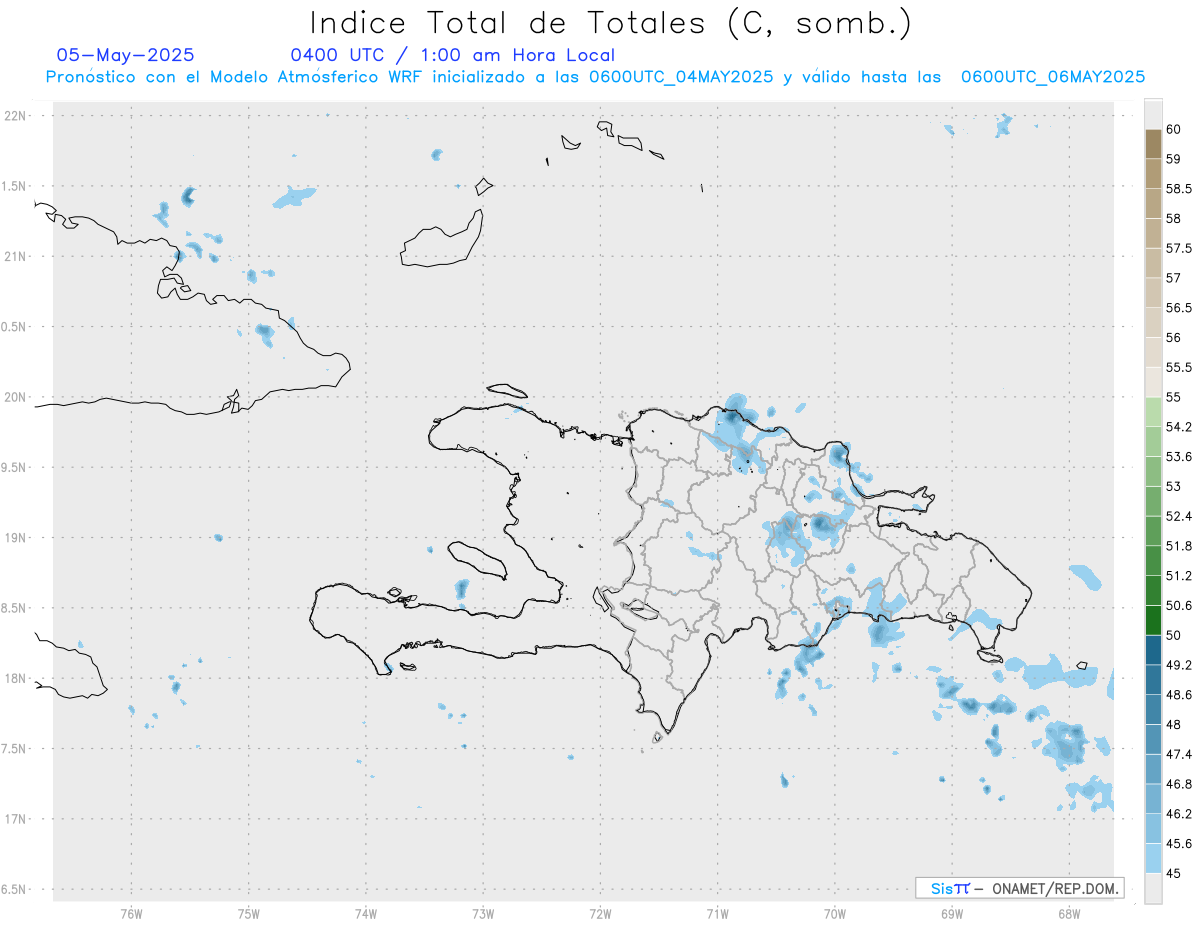This screenshot has height=927, width=1200.
Task: Click the '45' colorbar value
Action: click(1174, 873)
